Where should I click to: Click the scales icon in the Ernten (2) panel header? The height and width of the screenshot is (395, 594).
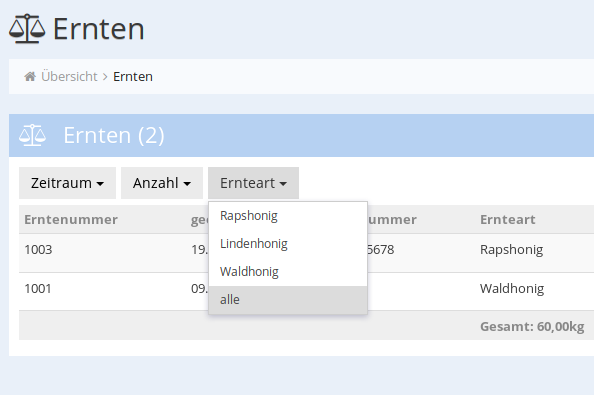[33, 135]
